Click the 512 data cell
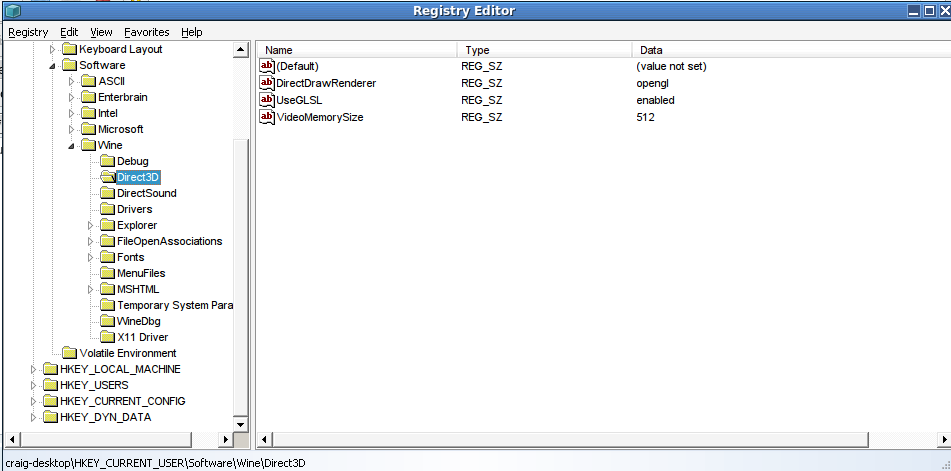This screenshot has height=471, width=951. pyautogui.click(x=645, y=117)
